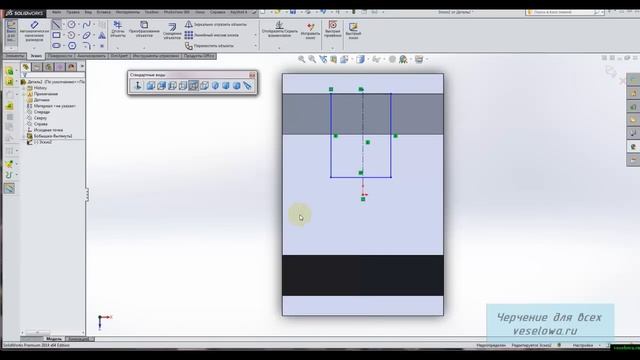Open dropdown under Trim Entities button

click(118, 48)
